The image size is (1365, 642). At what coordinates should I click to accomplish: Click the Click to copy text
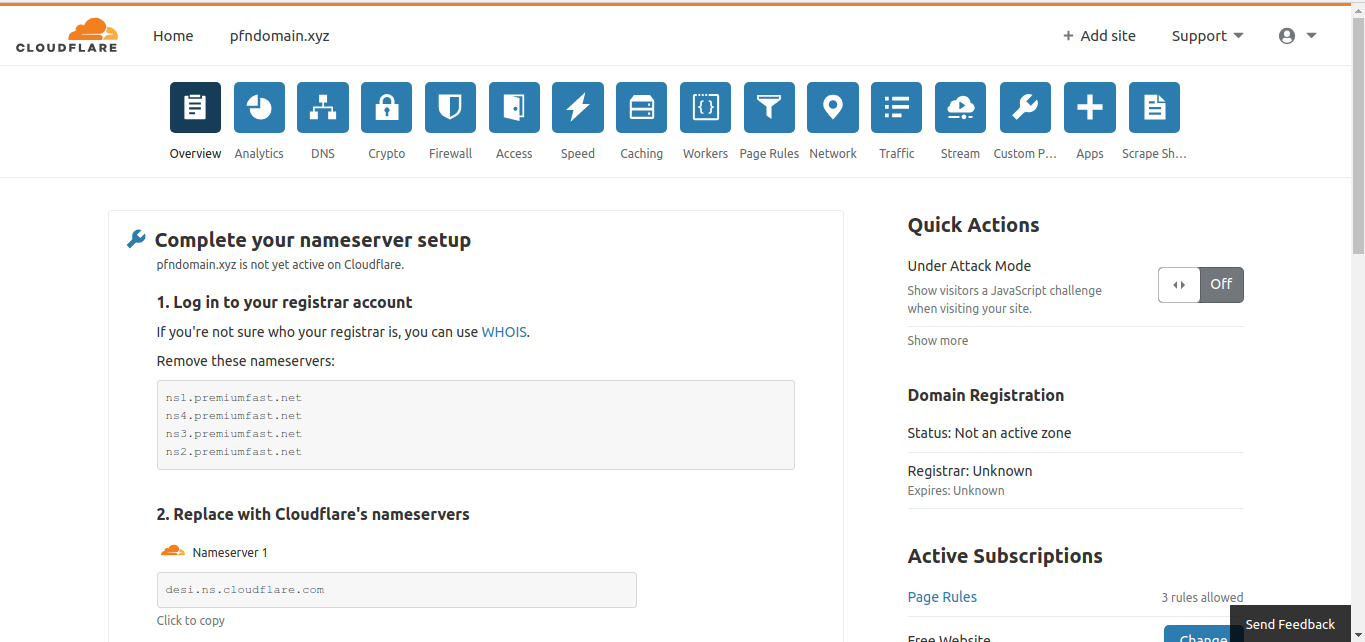pyautogui.click(x=191, y=621)
